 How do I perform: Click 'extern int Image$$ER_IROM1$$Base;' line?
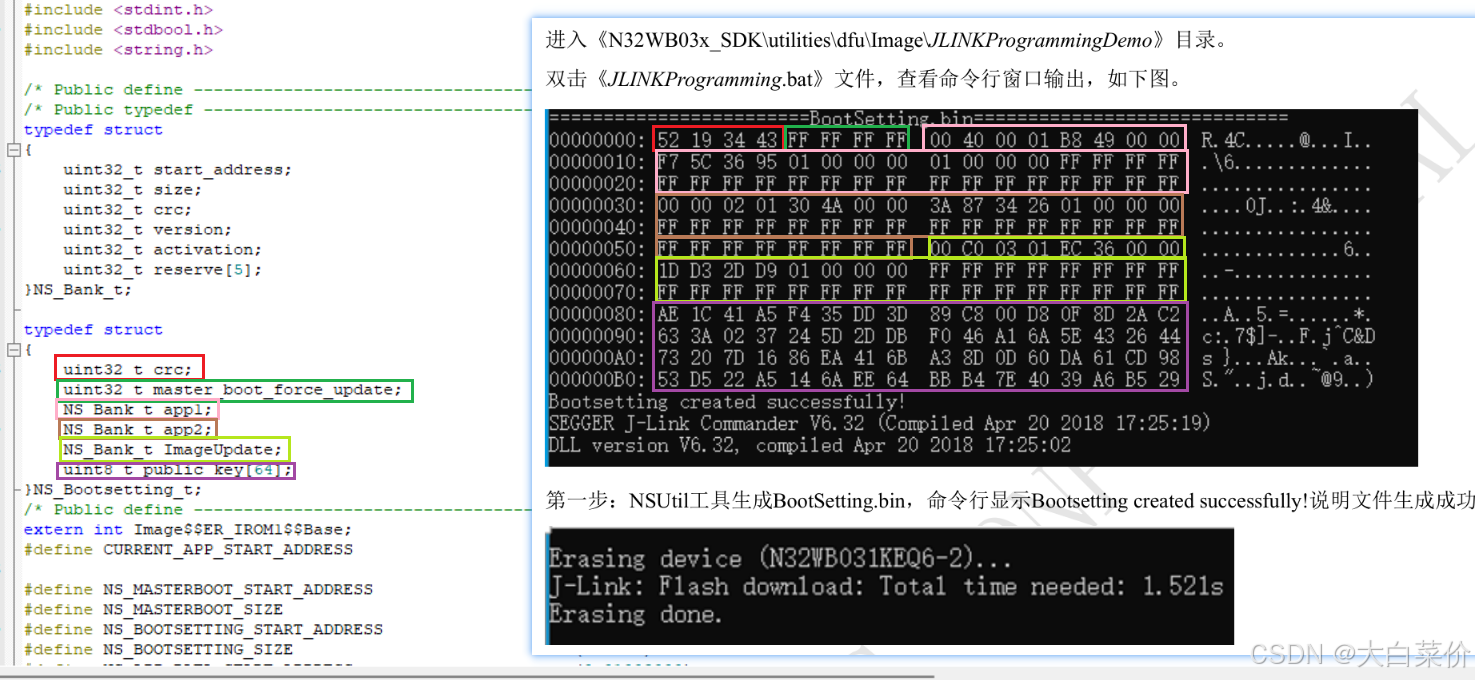188,530
